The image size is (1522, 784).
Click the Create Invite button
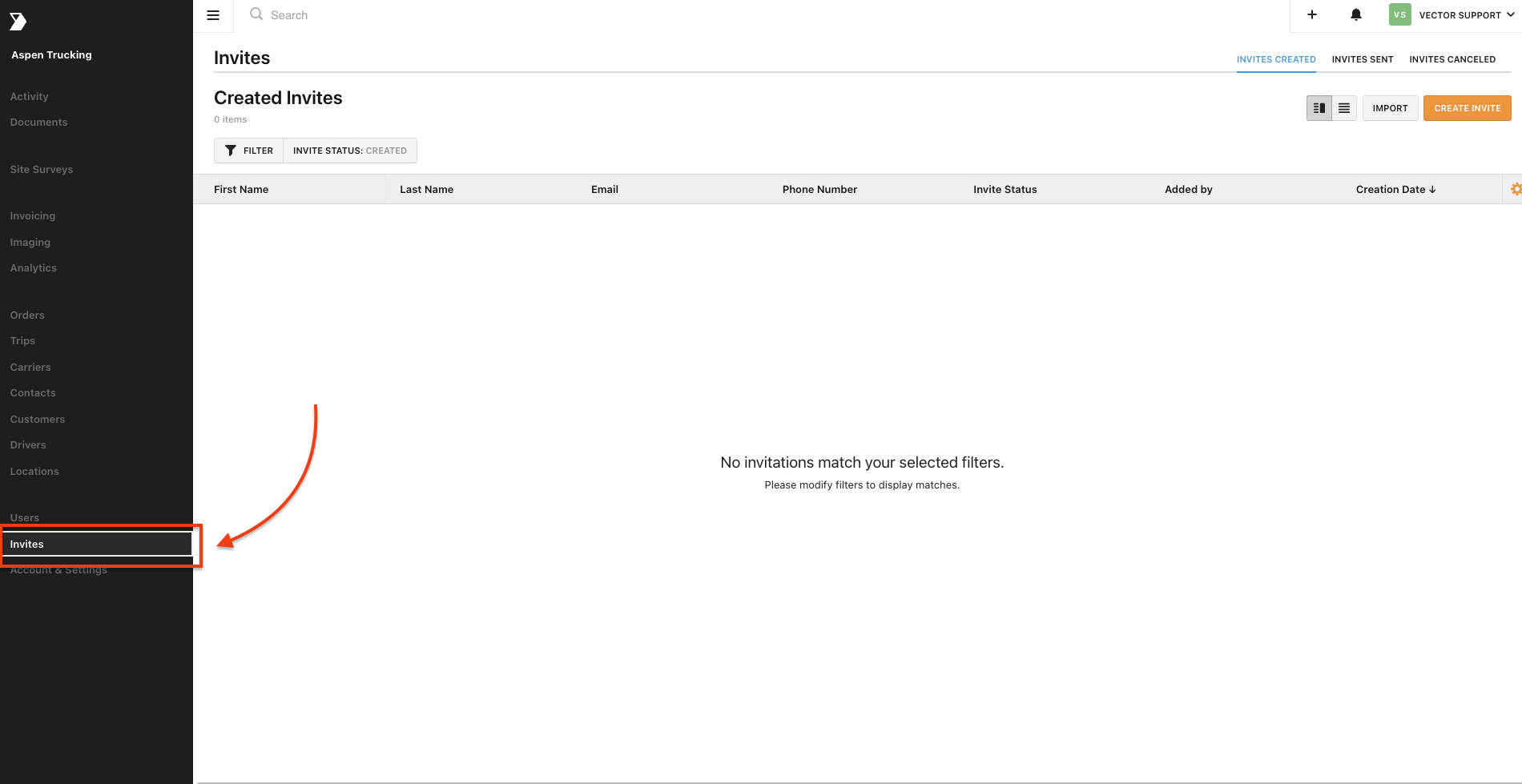[x=1467, y=108]
